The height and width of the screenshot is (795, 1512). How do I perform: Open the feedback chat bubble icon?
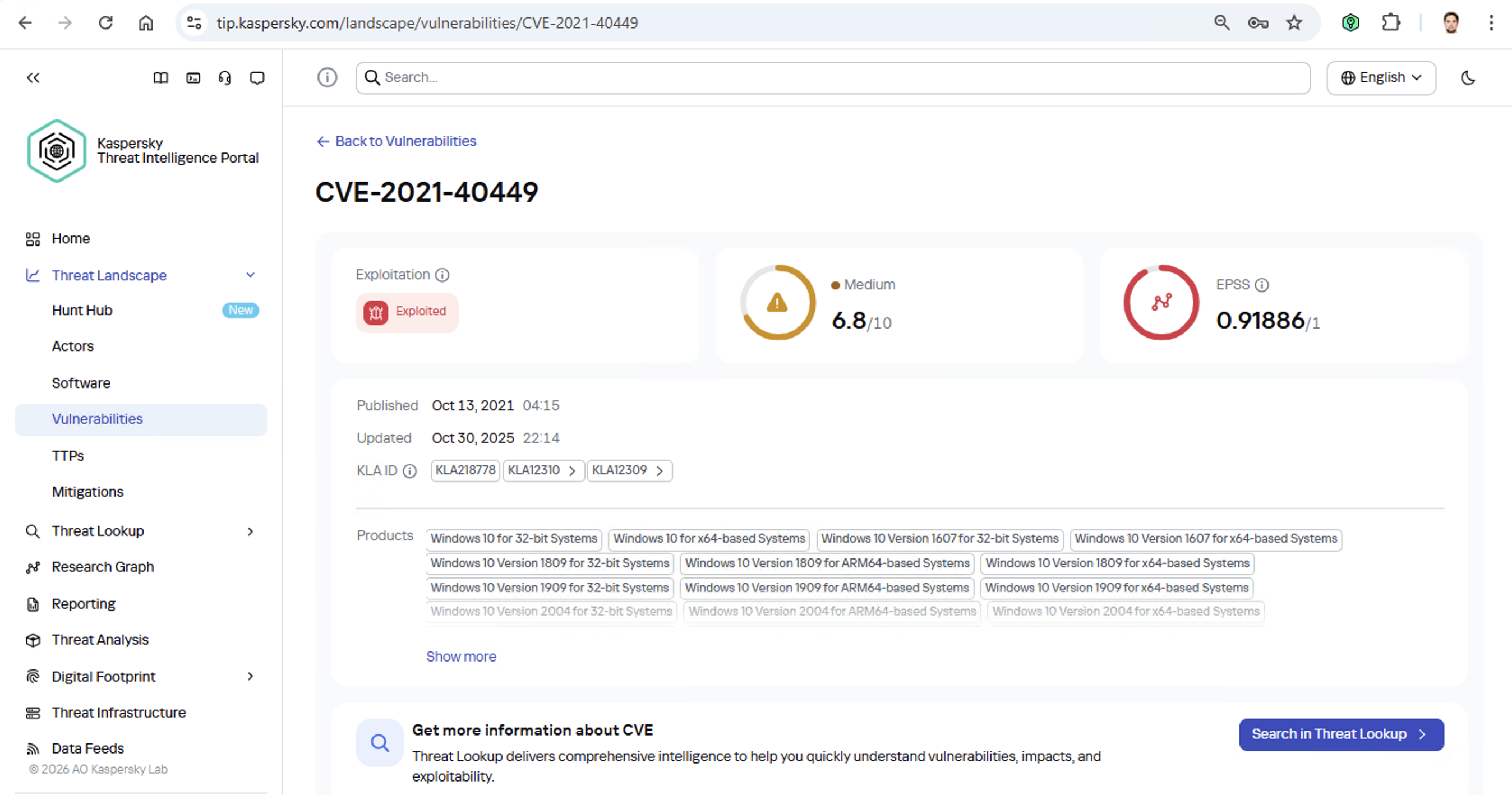click(257, 77)
